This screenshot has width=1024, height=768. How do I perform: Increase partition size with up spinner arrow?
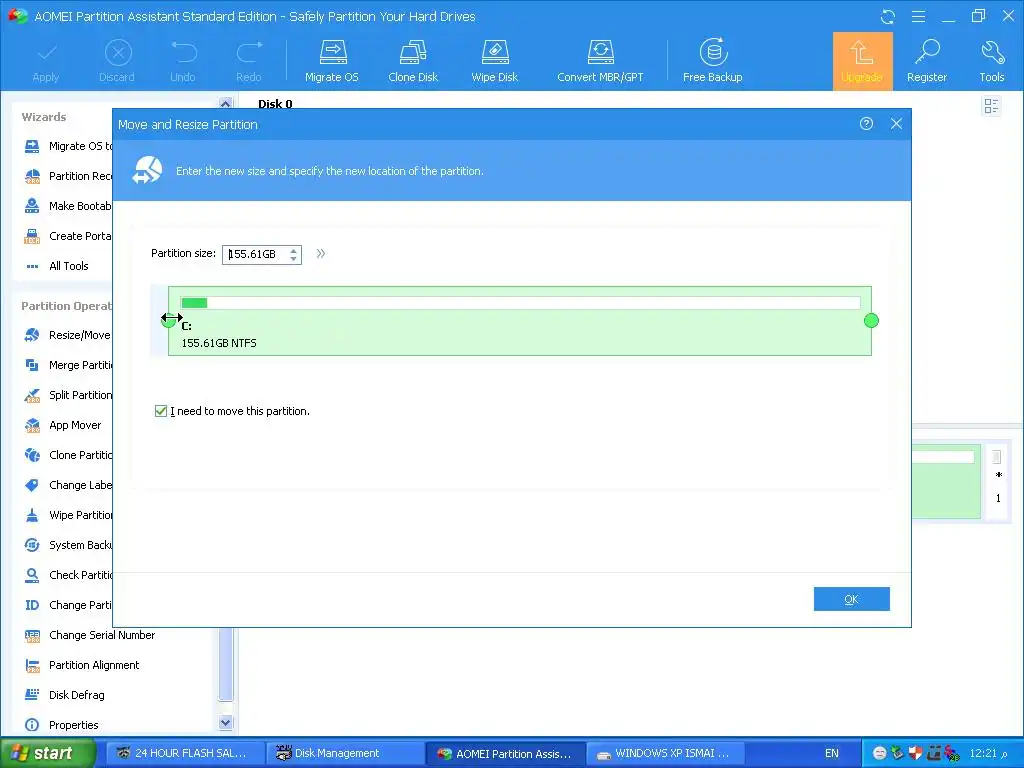[294, 250]
